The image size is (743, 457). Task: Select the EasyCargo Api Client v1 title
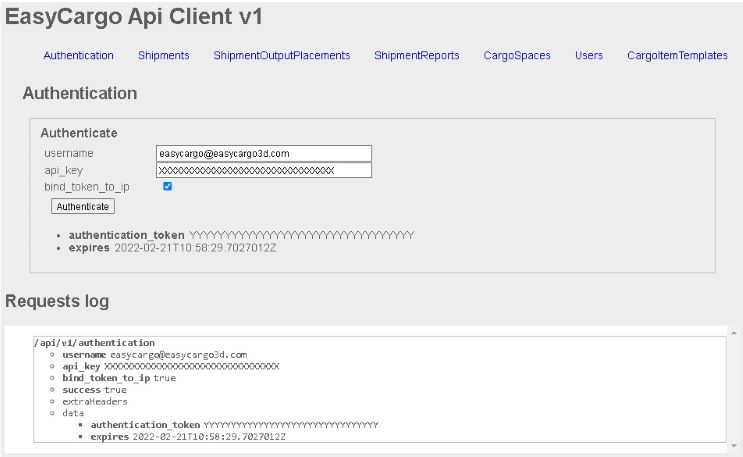(x=134, y=17)
